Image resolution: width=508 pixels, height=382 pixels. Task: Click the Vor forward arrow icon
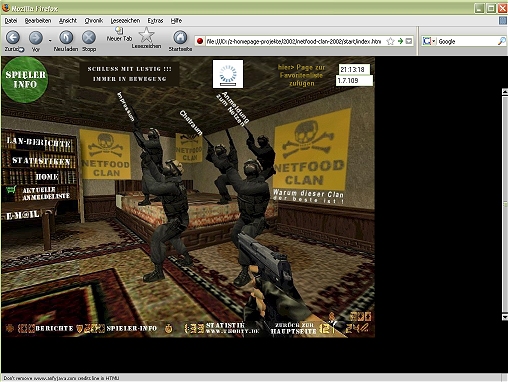pos(36,37)
